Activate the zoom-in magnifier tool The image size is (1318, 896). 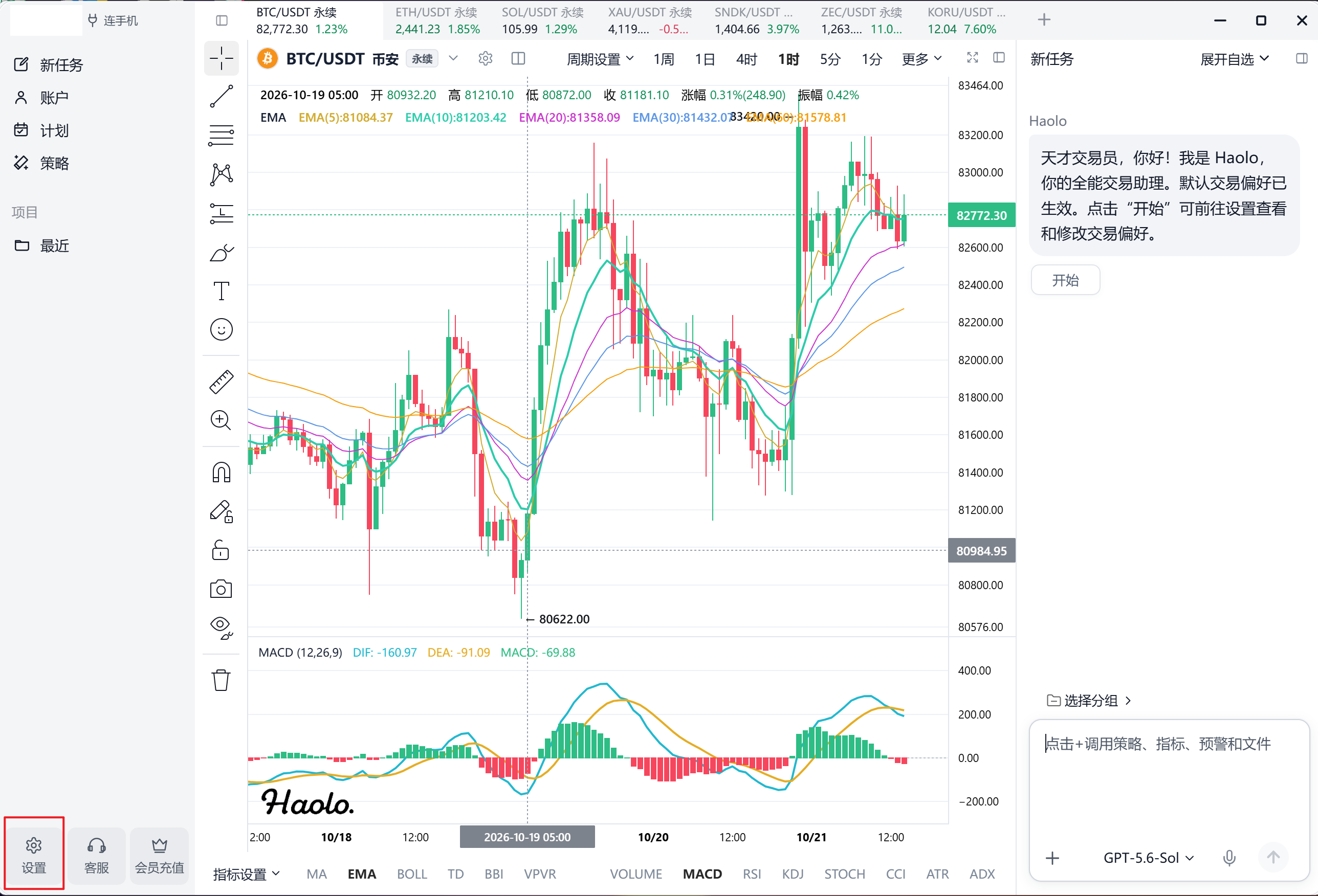click(221, 420)
